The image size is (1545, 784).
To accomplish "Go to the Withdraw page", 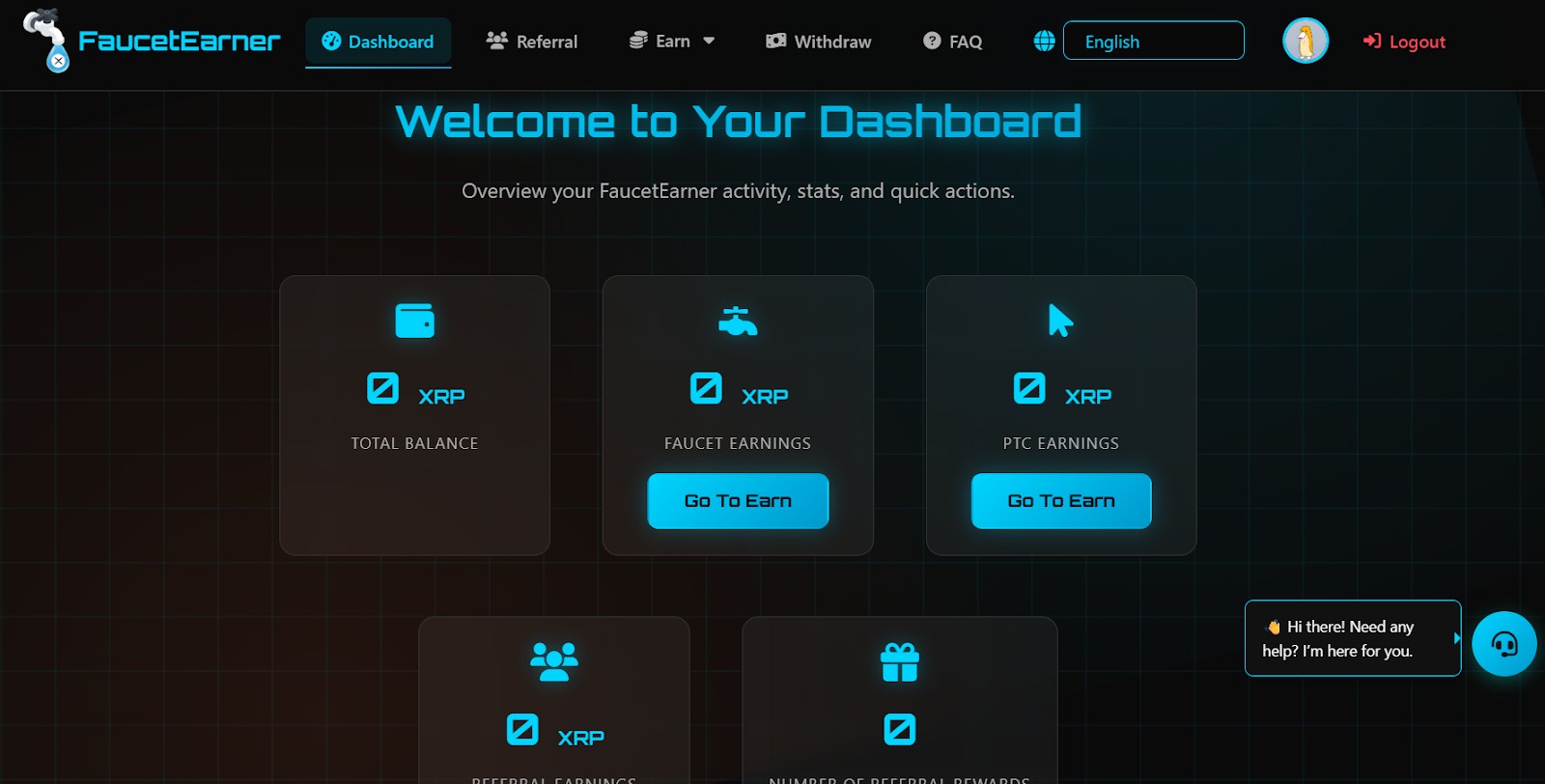I will pos(819,42).
